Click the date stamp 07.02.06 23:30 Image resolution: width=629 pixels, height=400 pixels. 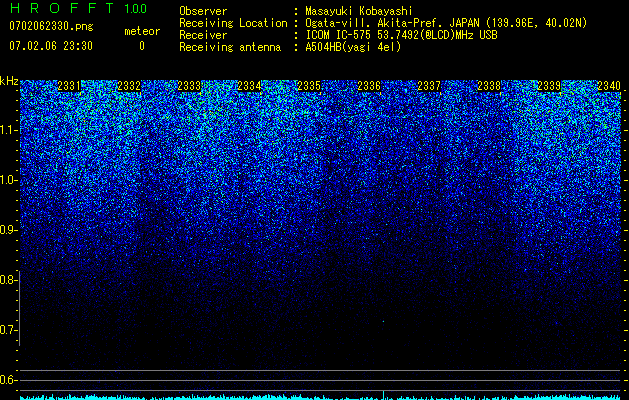pos(51,46)
